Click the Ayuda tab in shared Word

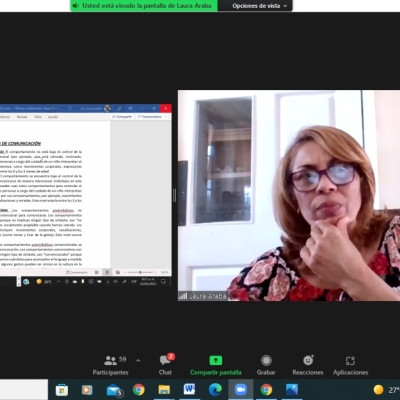coord(53,117)
